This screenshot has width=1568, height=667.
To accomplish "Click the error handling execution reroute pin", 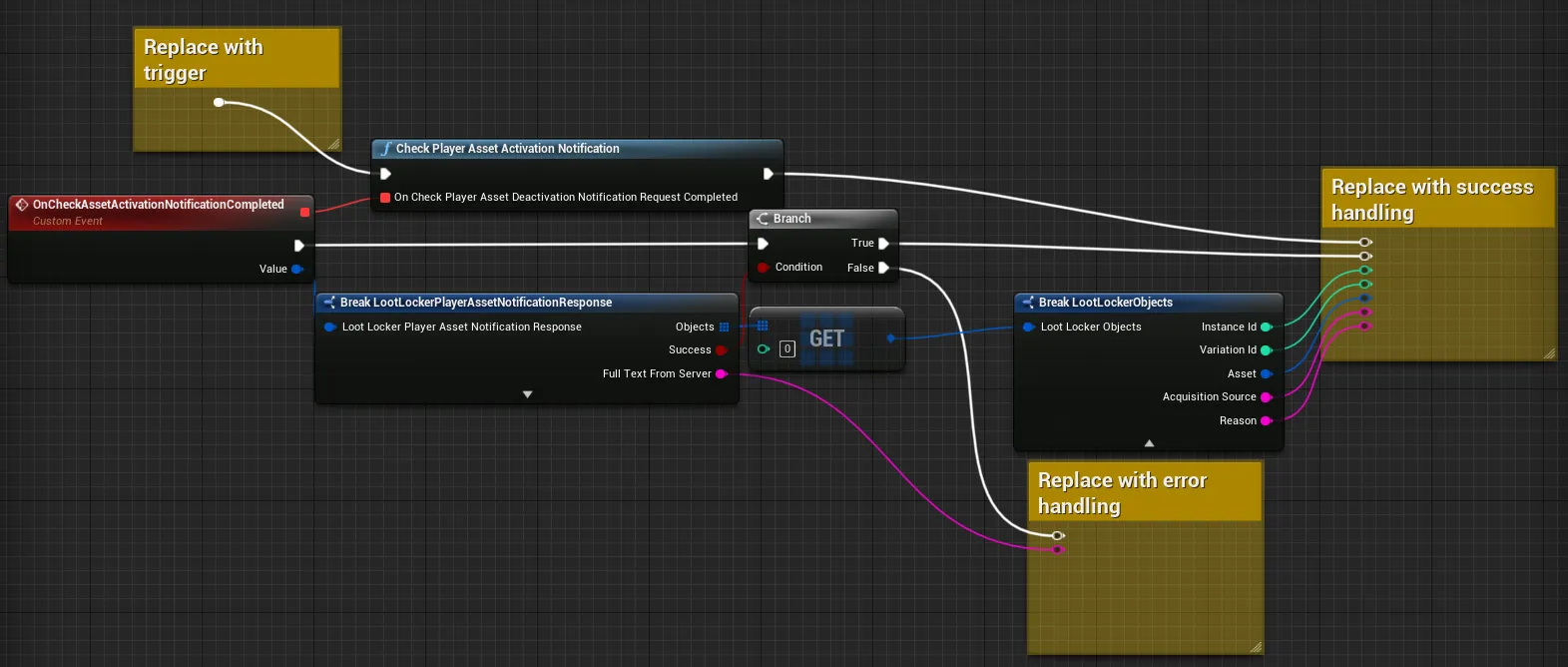I will coord(1058,536).
